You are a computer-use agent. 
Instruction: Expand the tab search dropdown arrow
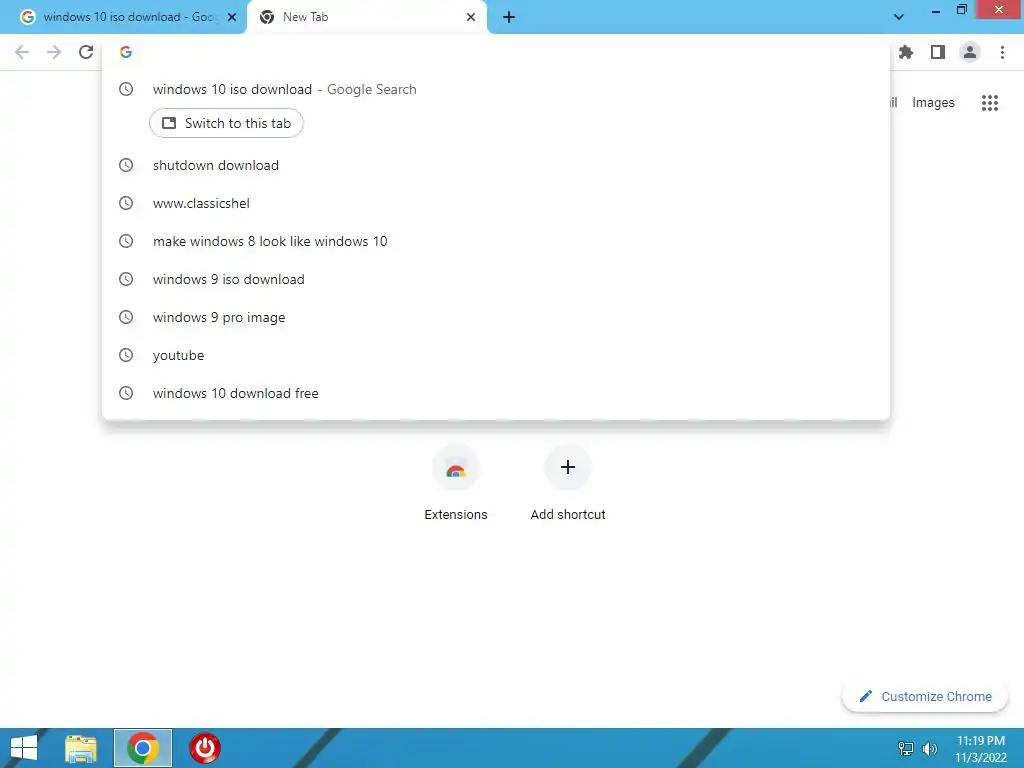tap(899, 17)
